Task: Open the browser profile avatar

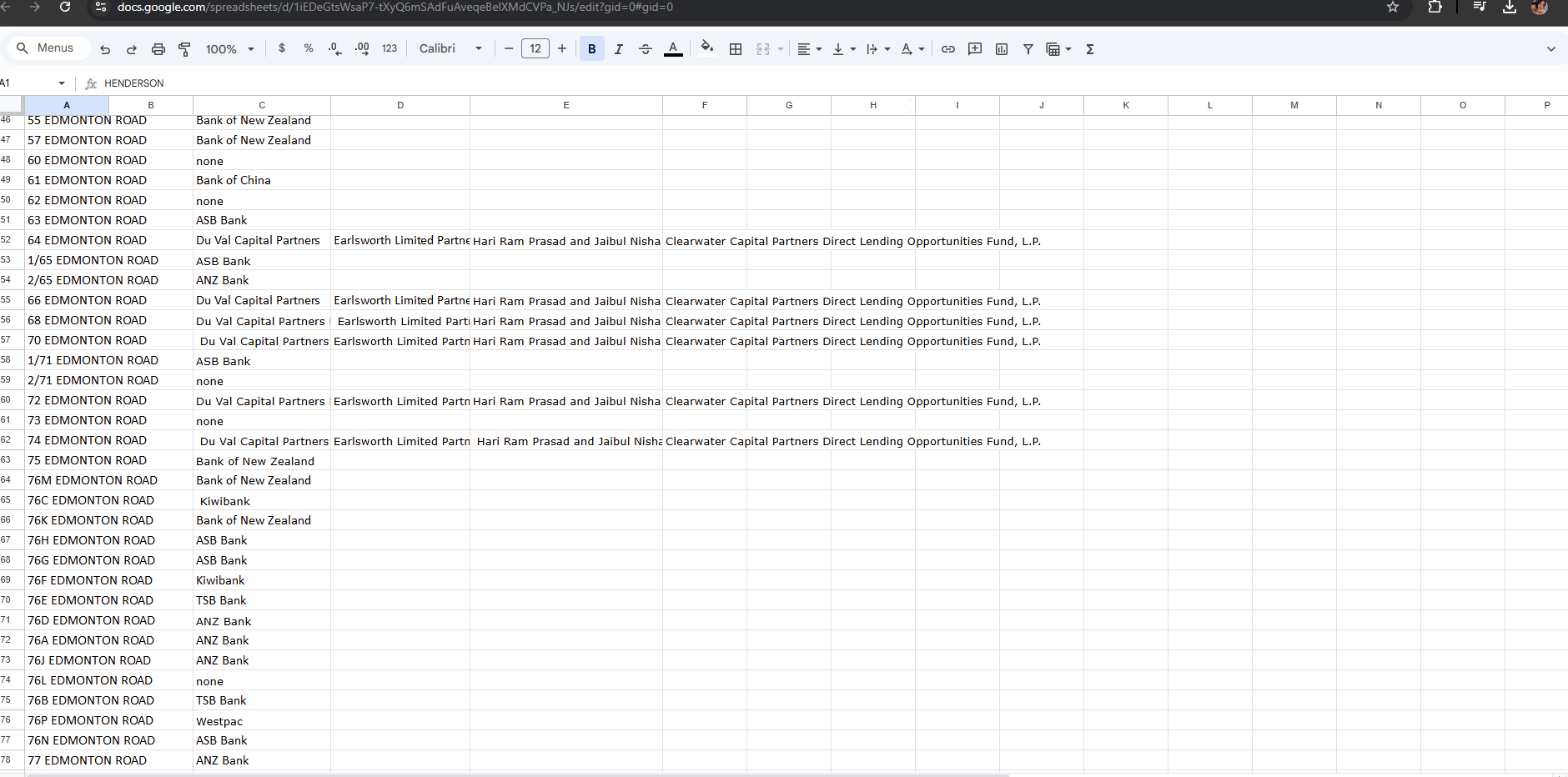Action: tap(1540, 7)
